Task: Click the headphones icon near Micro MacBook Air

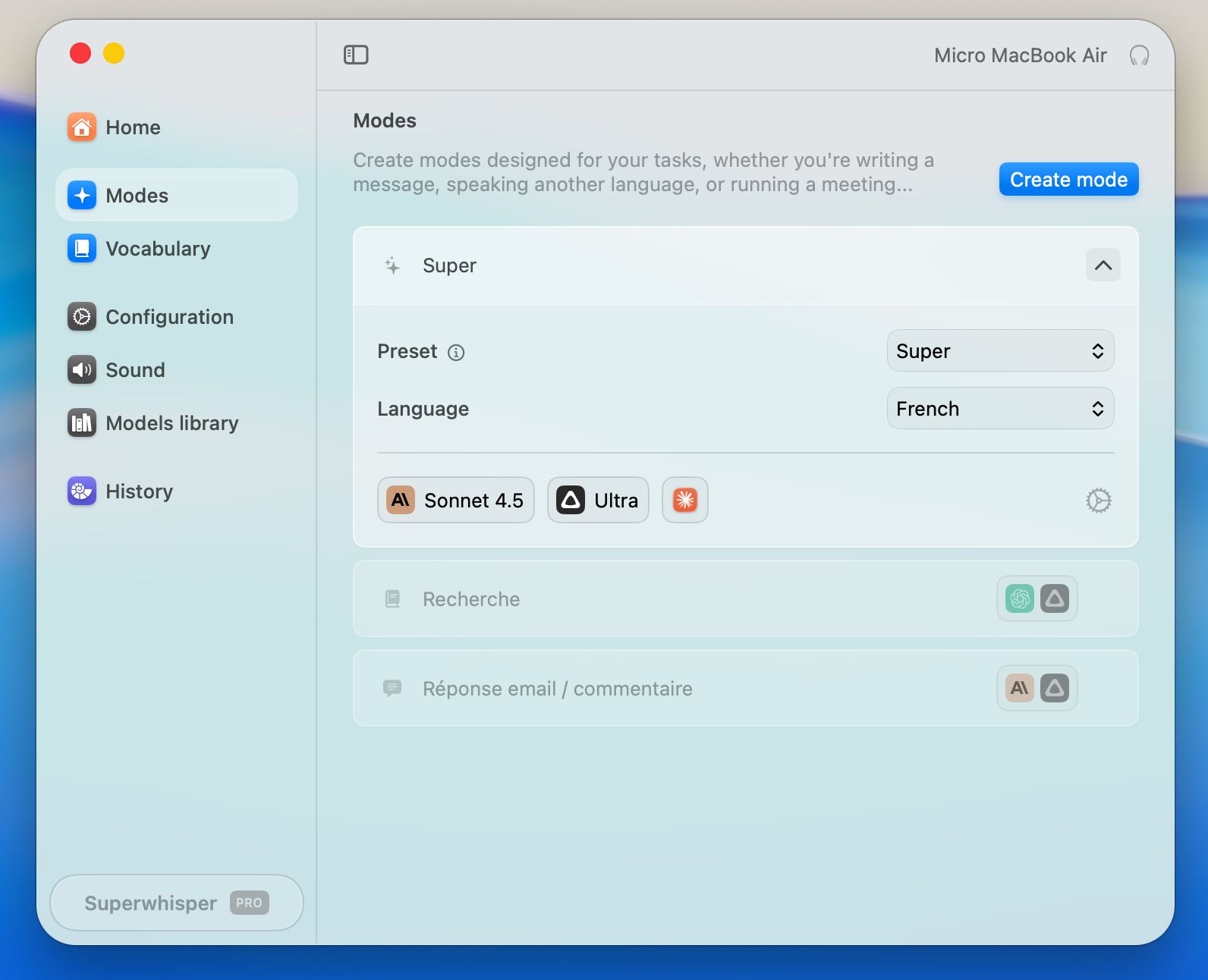Action: click(x=1139, y=55)
